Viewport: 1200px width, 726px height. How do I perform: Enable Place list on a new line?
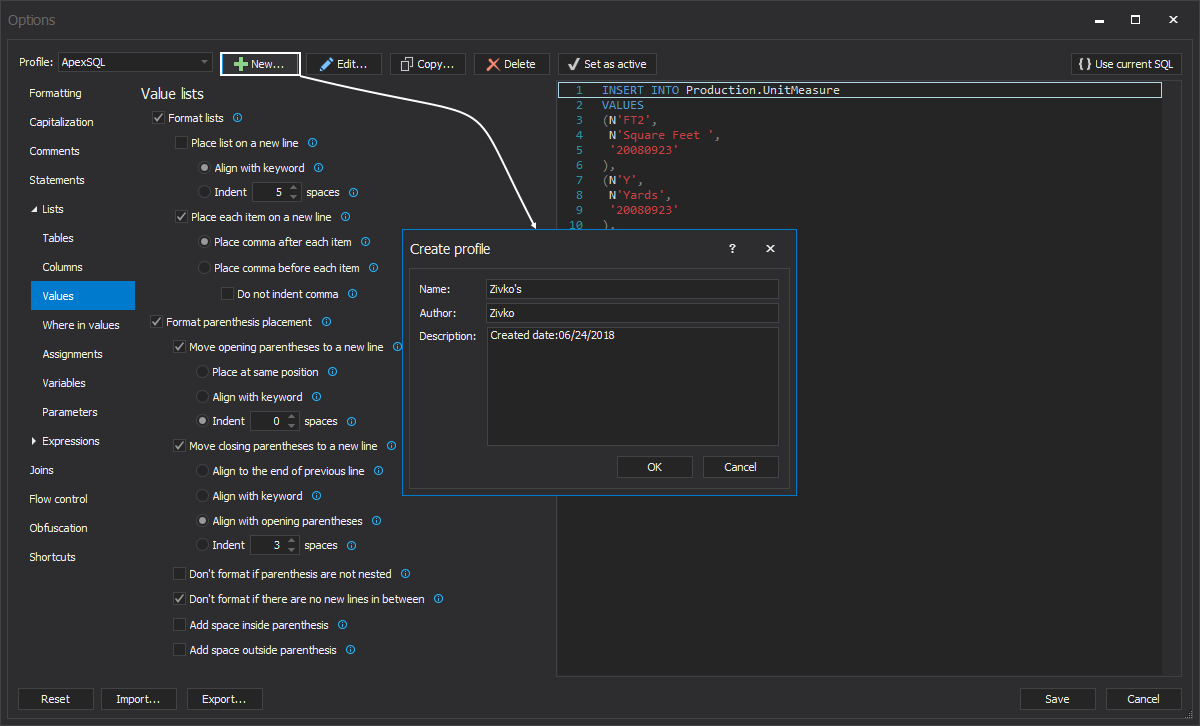[x=181, y=143]
